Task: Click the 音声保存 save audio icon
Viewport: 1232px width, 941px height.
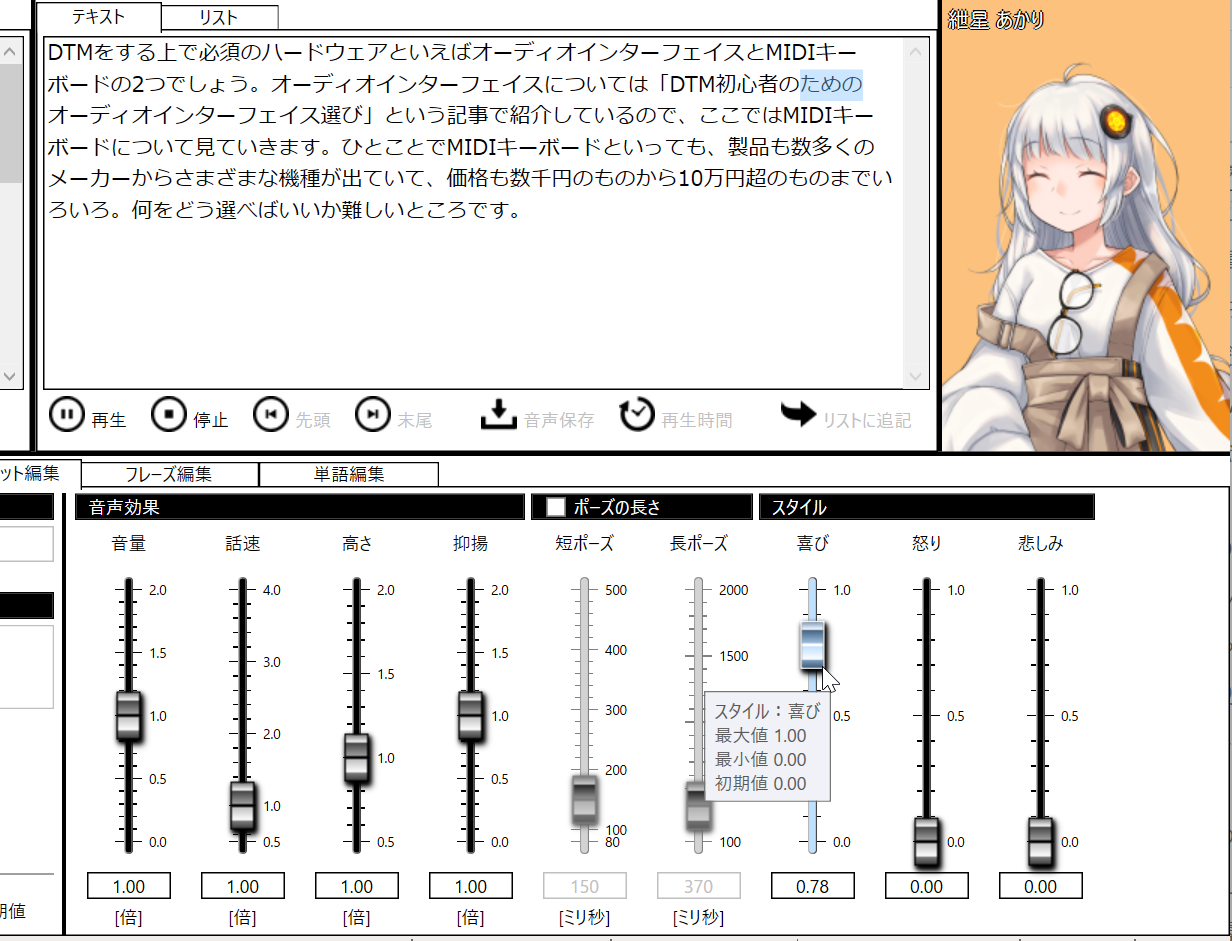Action: pos(498,414)
